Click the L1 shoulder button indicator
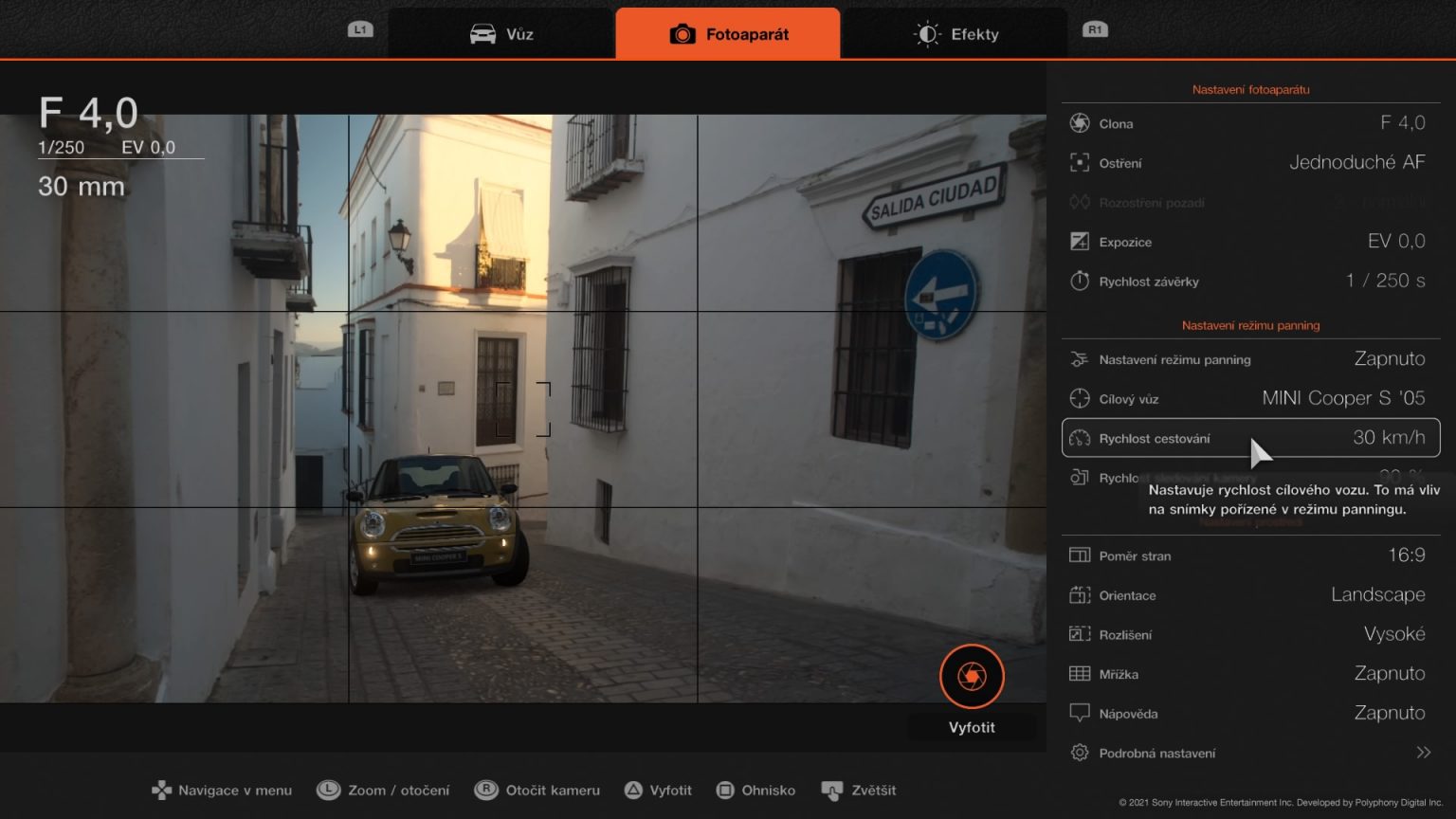 [360, 29]
